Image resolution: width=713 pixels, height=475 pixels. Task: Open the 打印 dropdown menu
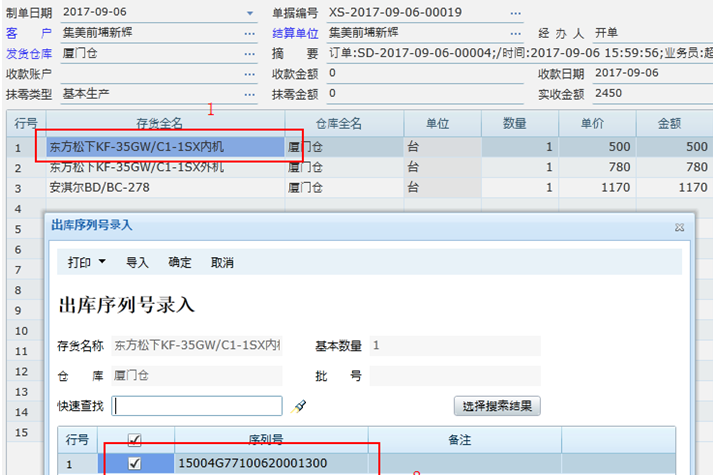click(87, 262)
